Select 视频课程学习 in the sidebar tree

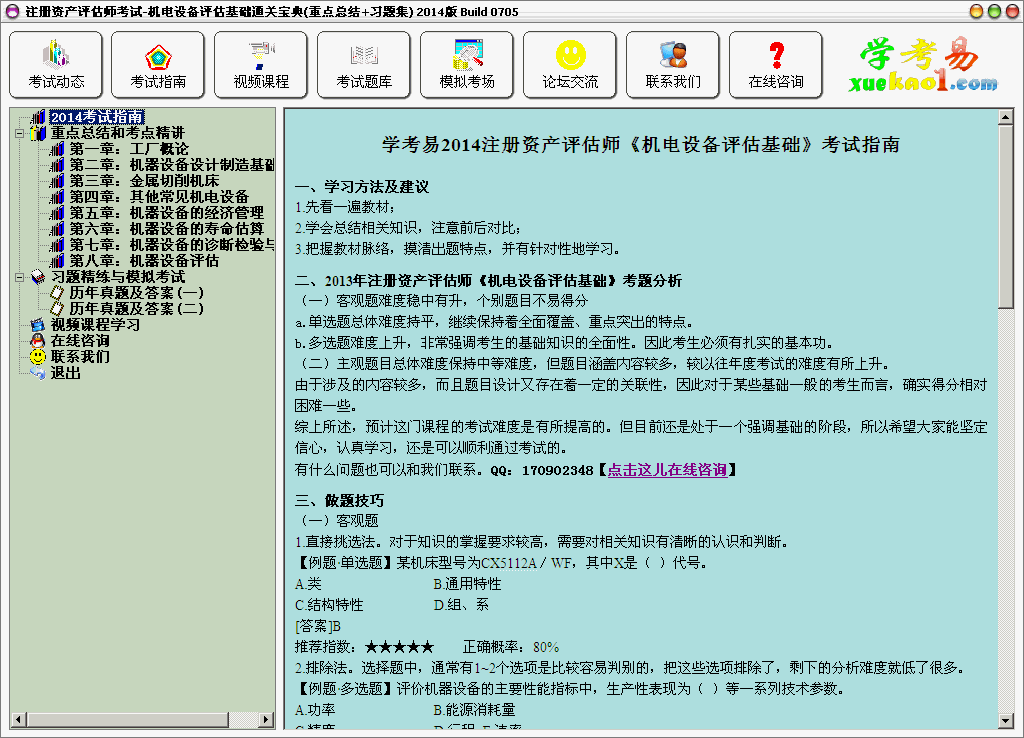(95, 325)
